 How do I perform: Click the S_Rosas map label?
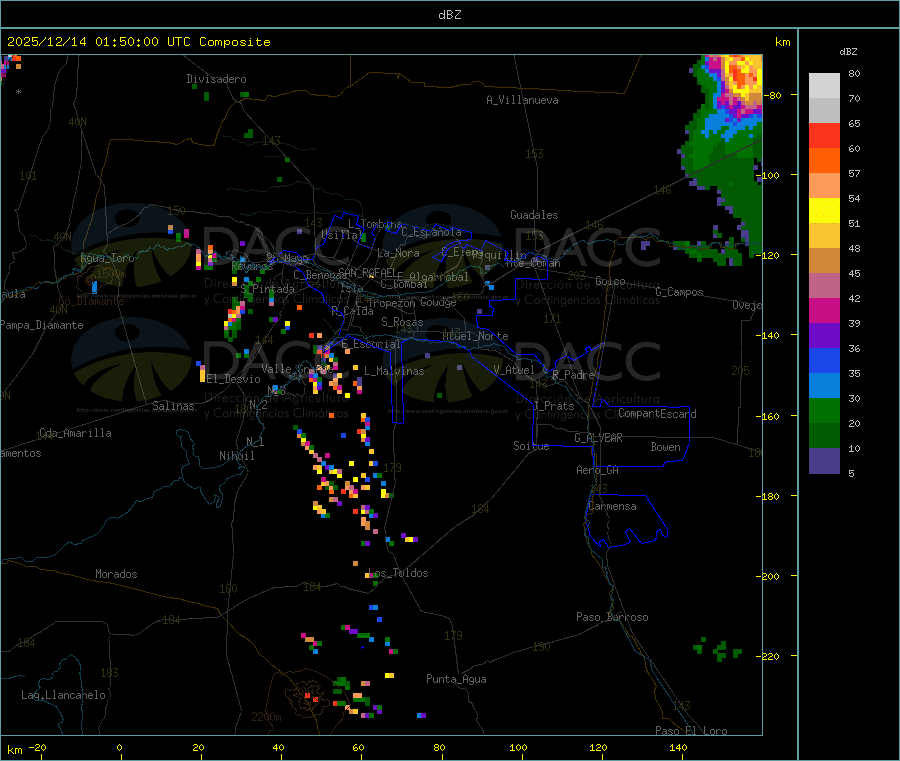pos(402,322)
